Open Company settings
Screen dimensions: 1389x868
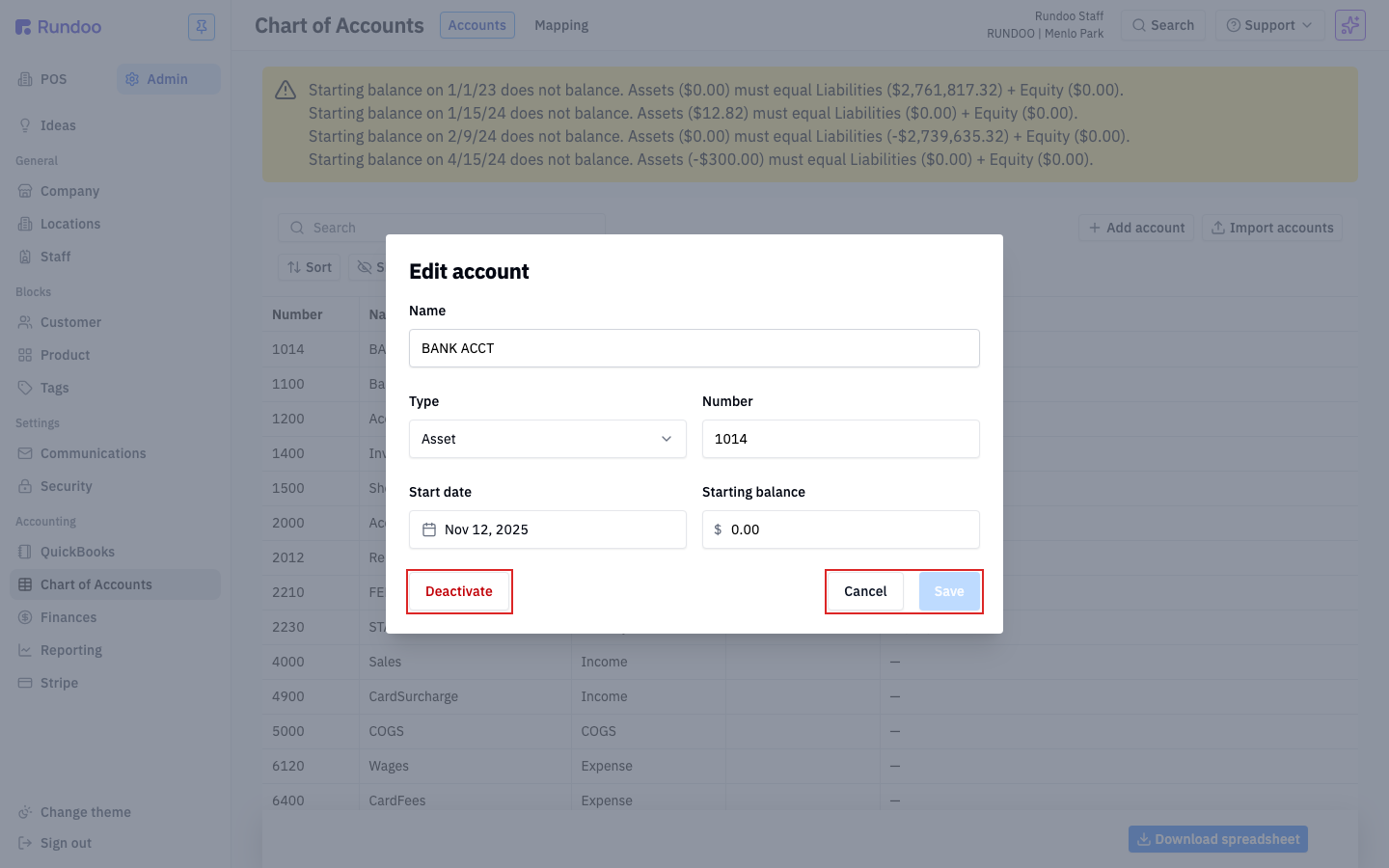115,191
